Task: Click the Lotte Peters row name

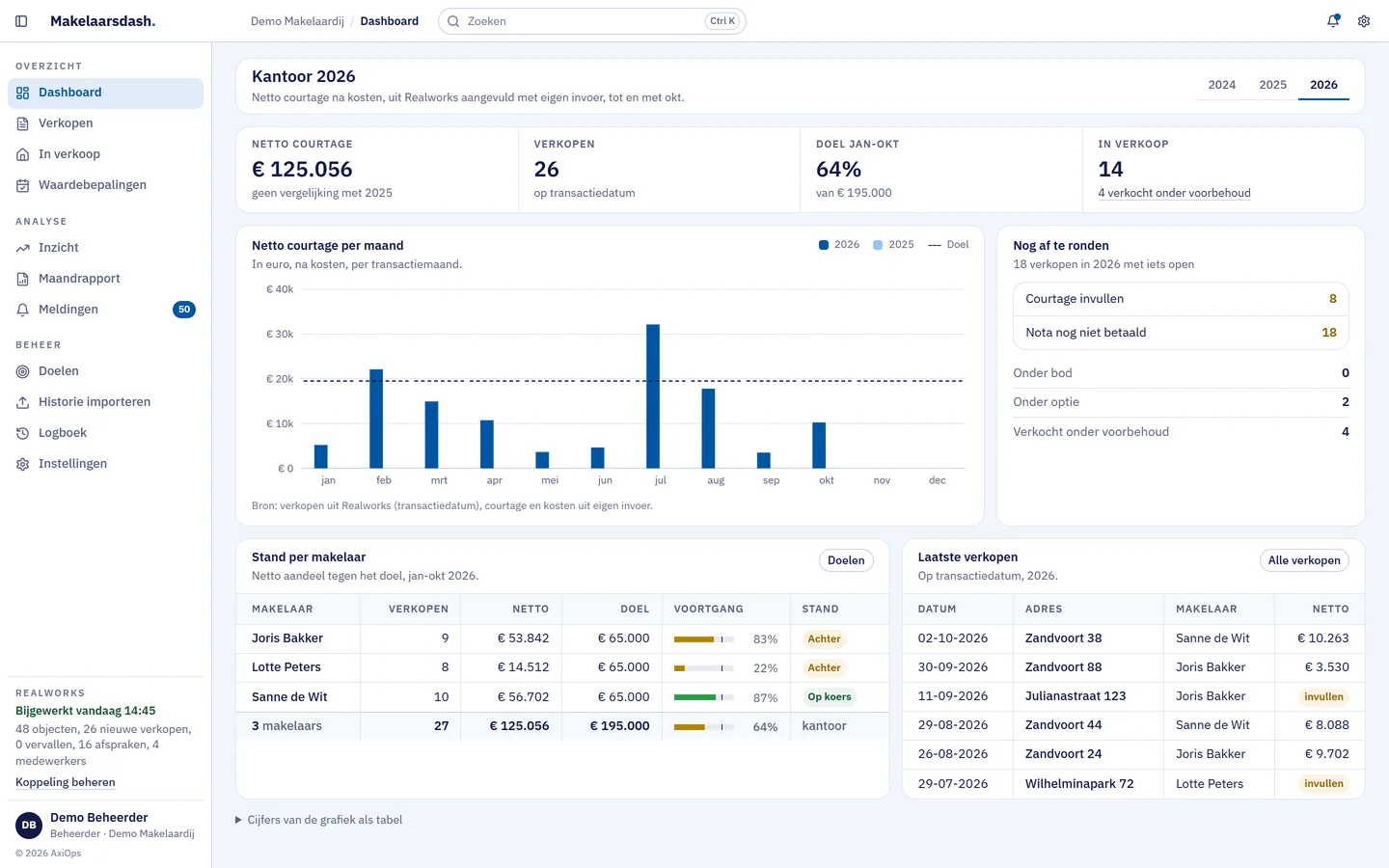Action: [286, 667]
